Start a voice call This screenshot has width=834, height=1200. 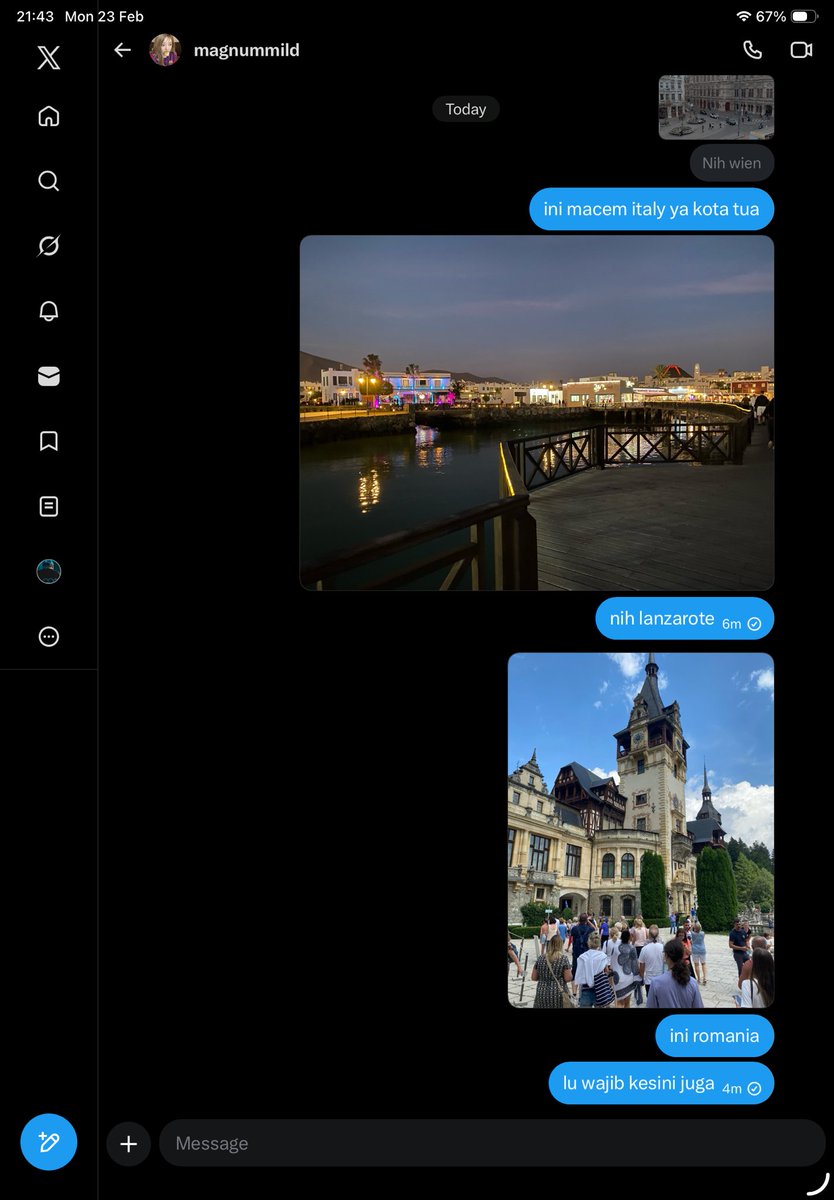(x=752, y=50)
